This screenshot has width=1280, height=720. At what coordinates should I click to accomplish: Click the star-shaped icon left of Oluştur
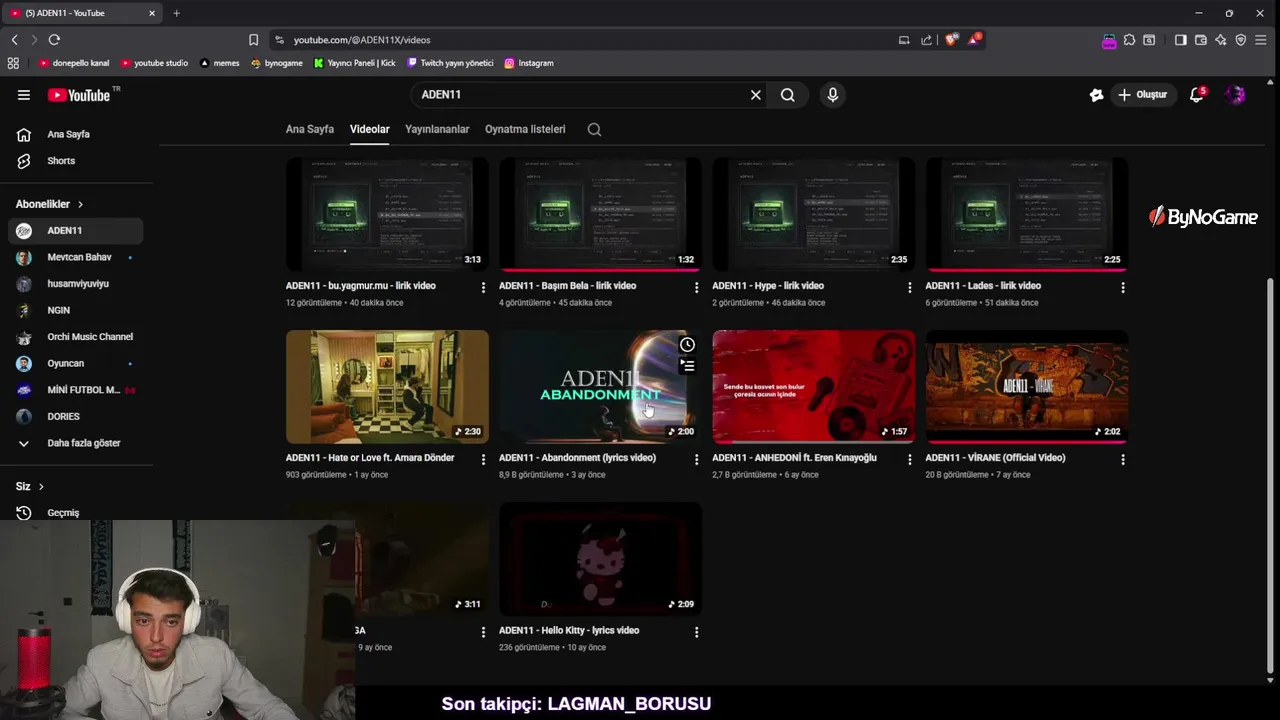click(x=1097, y=95)
